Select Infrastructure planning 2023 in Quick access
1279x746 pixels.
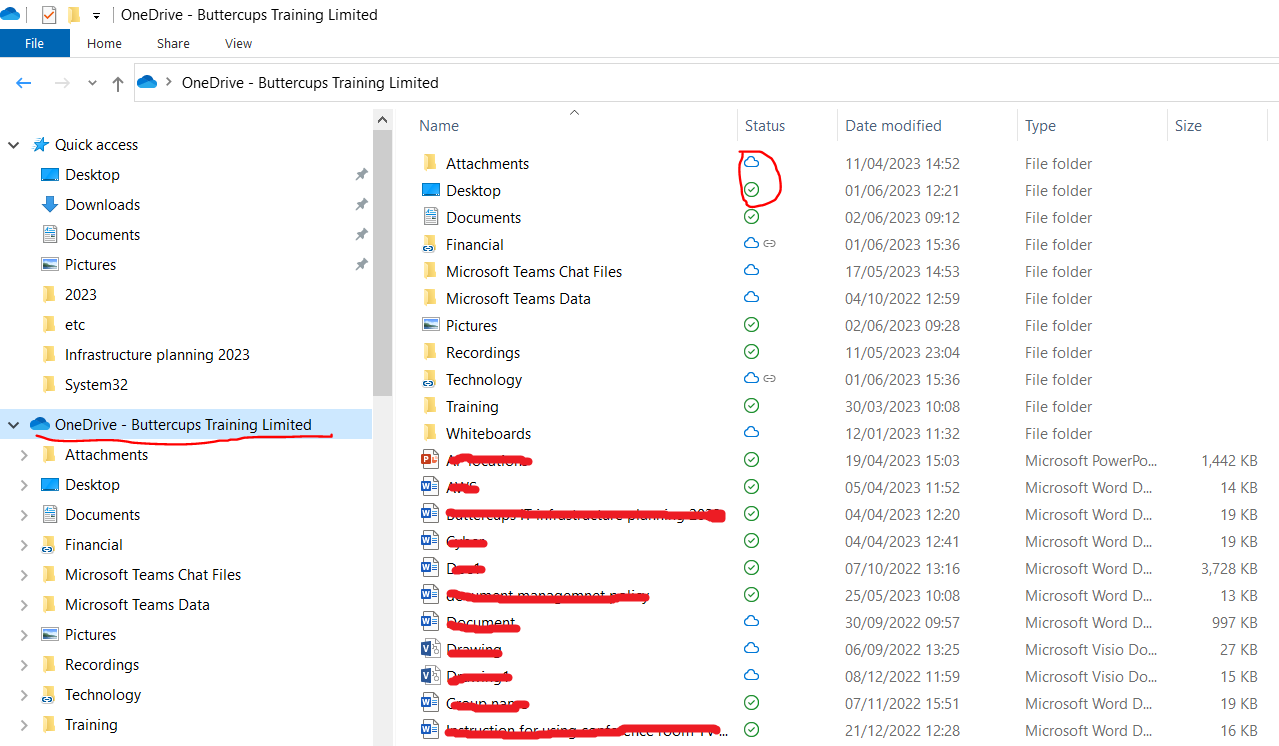[157, 354]
